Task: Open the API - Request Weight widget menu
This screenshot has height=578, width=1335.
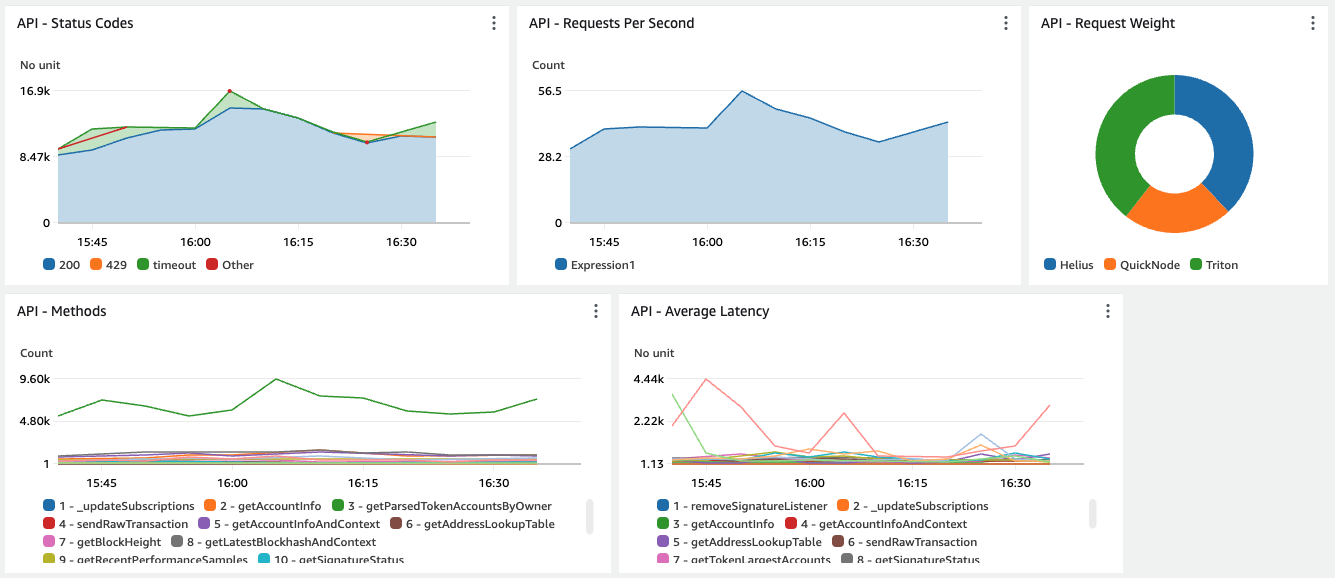Action: (1312, 23)
